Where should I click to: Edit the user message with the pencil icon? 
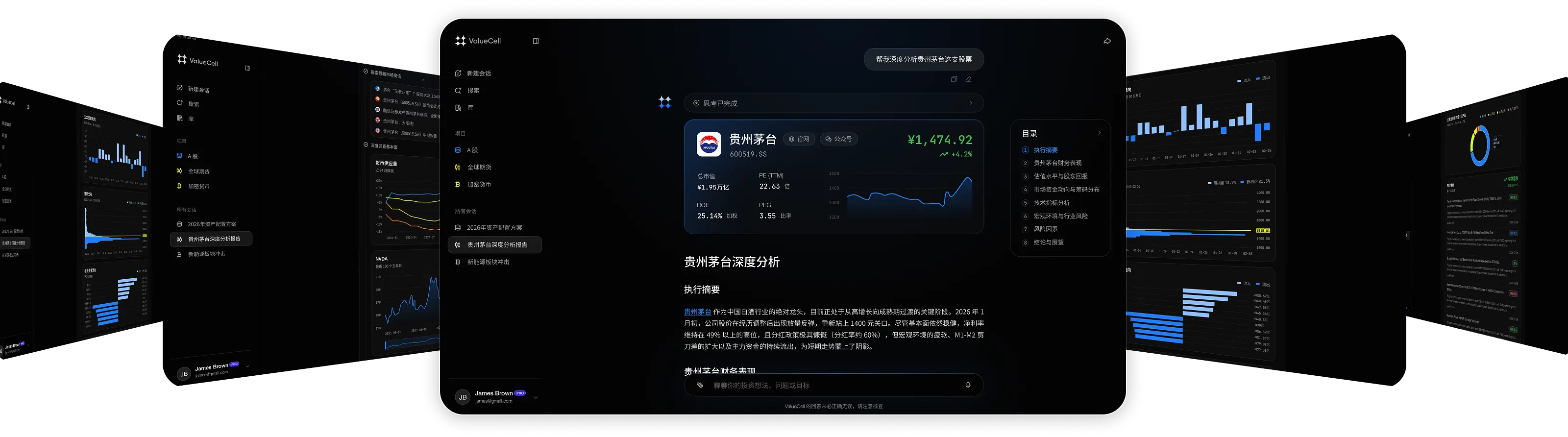click(968, 79)
